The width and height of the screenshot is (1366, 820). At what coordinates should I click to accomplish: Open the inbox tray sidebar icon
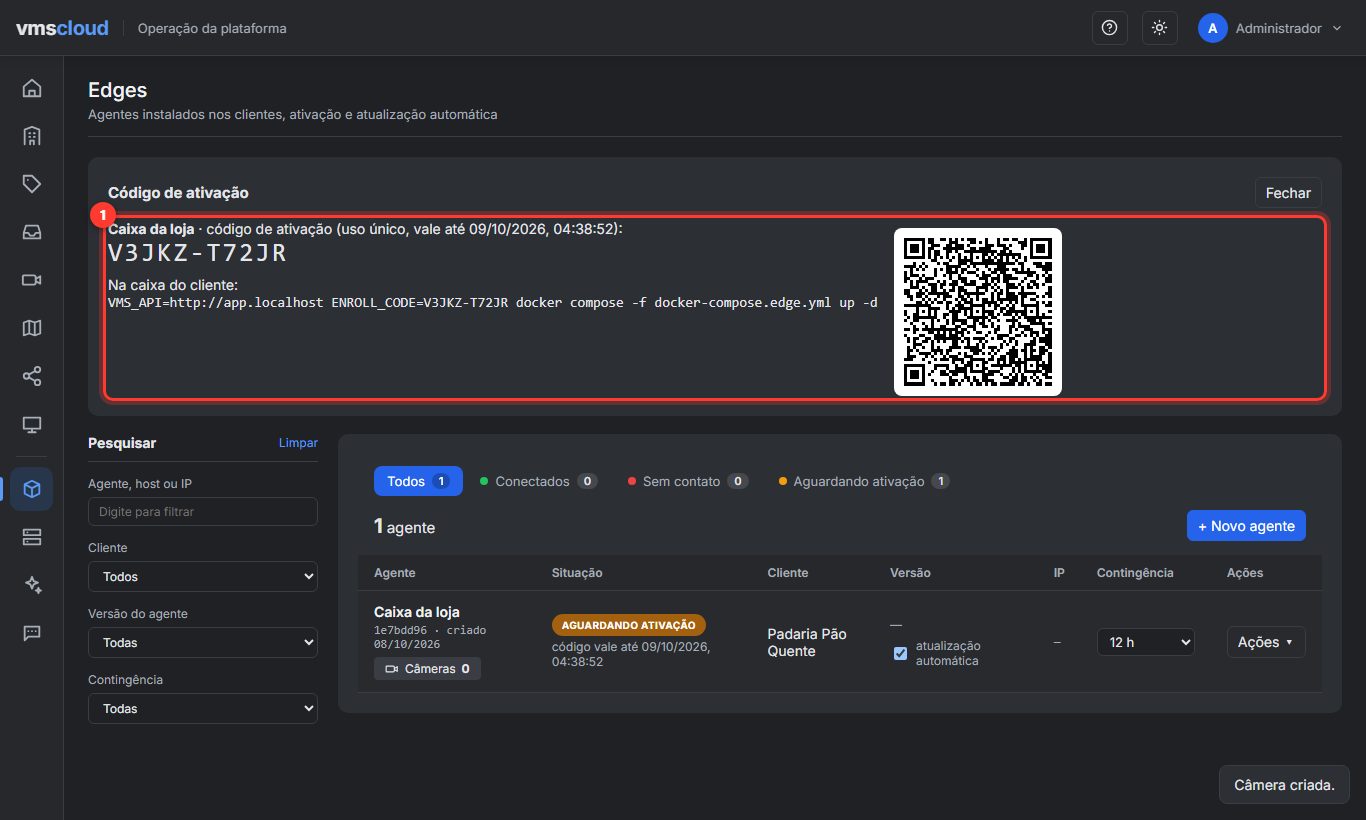(32, 232)
